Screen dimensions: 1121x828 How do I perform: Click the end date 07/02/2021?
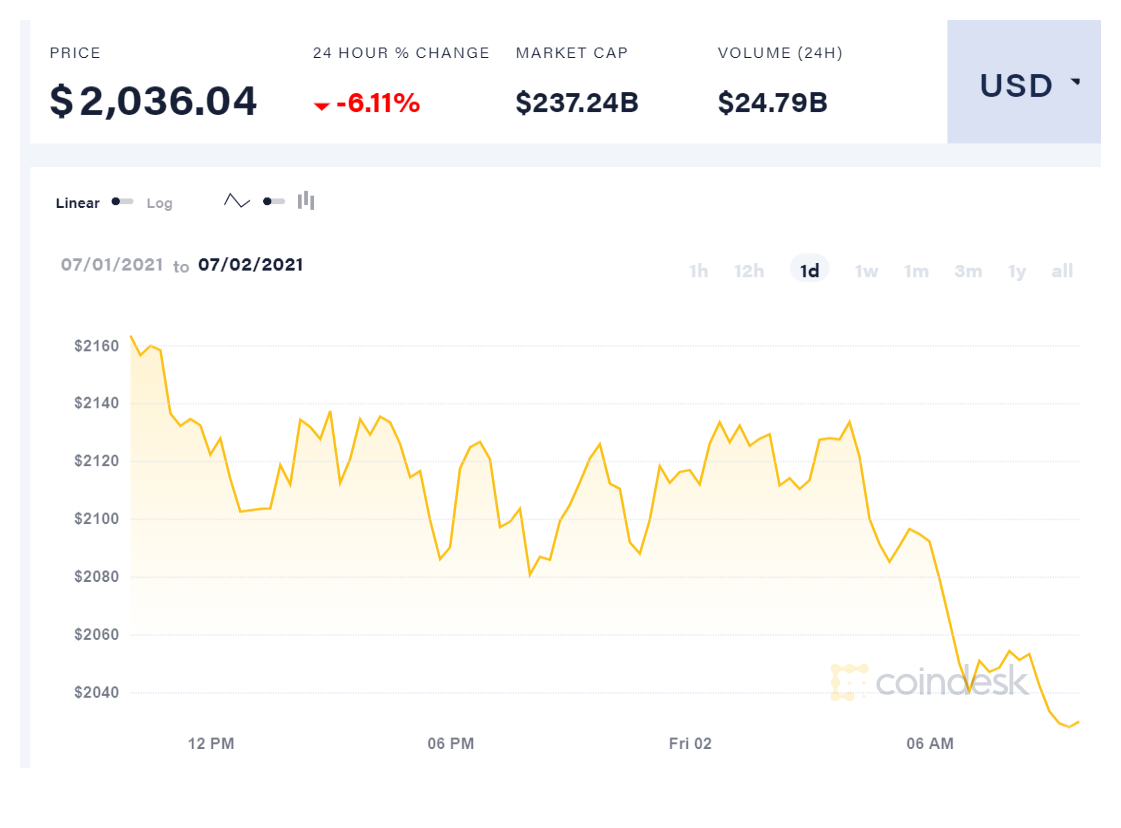click(250, 265)
